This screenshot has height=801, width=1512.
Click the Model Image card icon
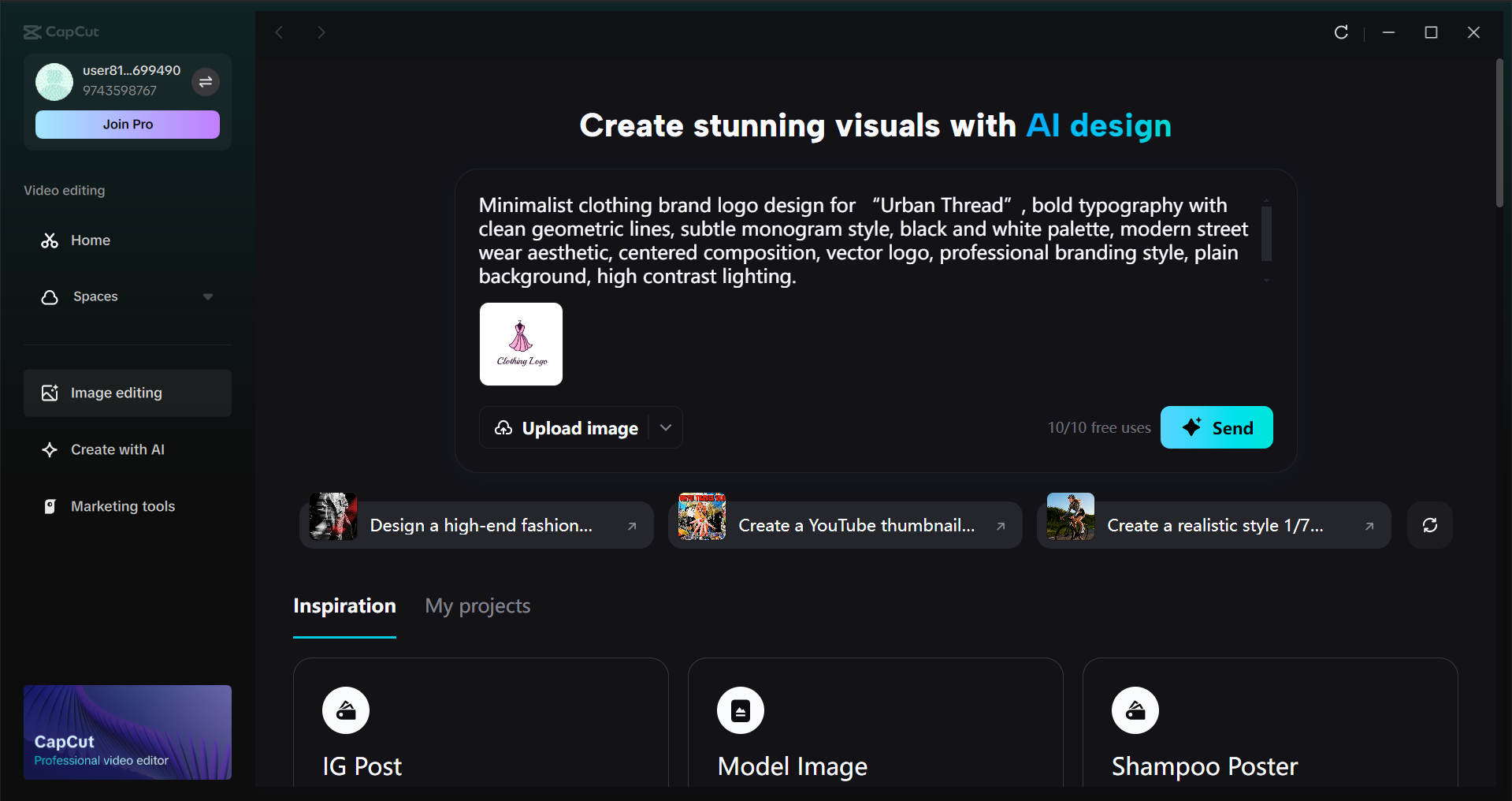point(741,710)
